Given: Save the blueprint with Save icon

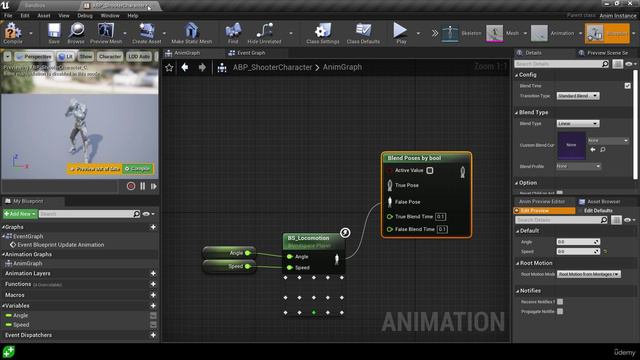Looking at the screenshot, I should pos(54,32).
